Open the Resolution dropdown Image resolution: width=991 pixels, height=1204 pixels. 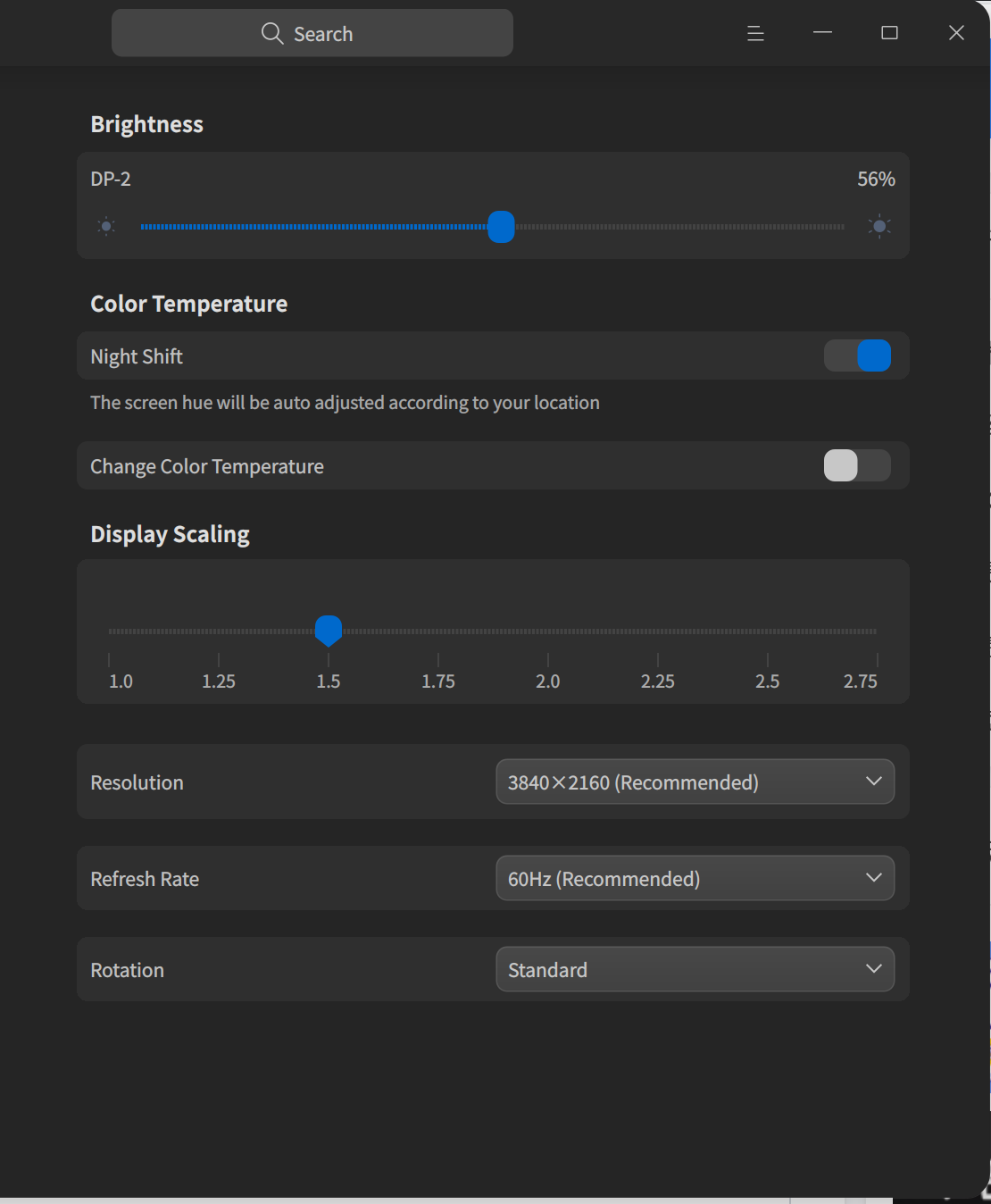695,782
